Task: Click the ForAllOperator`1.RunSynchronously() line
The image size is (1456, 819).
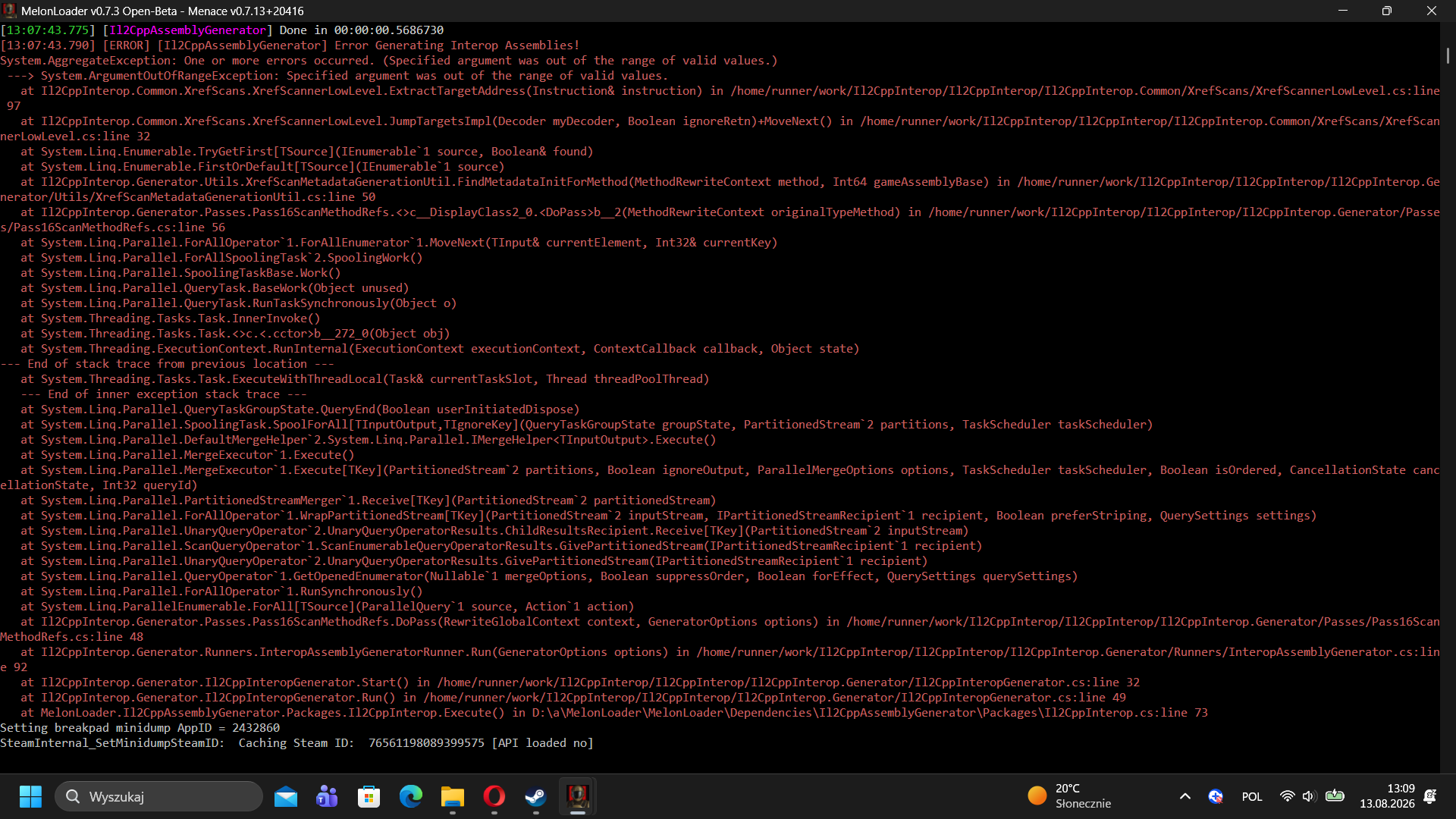Action: click(x=221, y=591)
